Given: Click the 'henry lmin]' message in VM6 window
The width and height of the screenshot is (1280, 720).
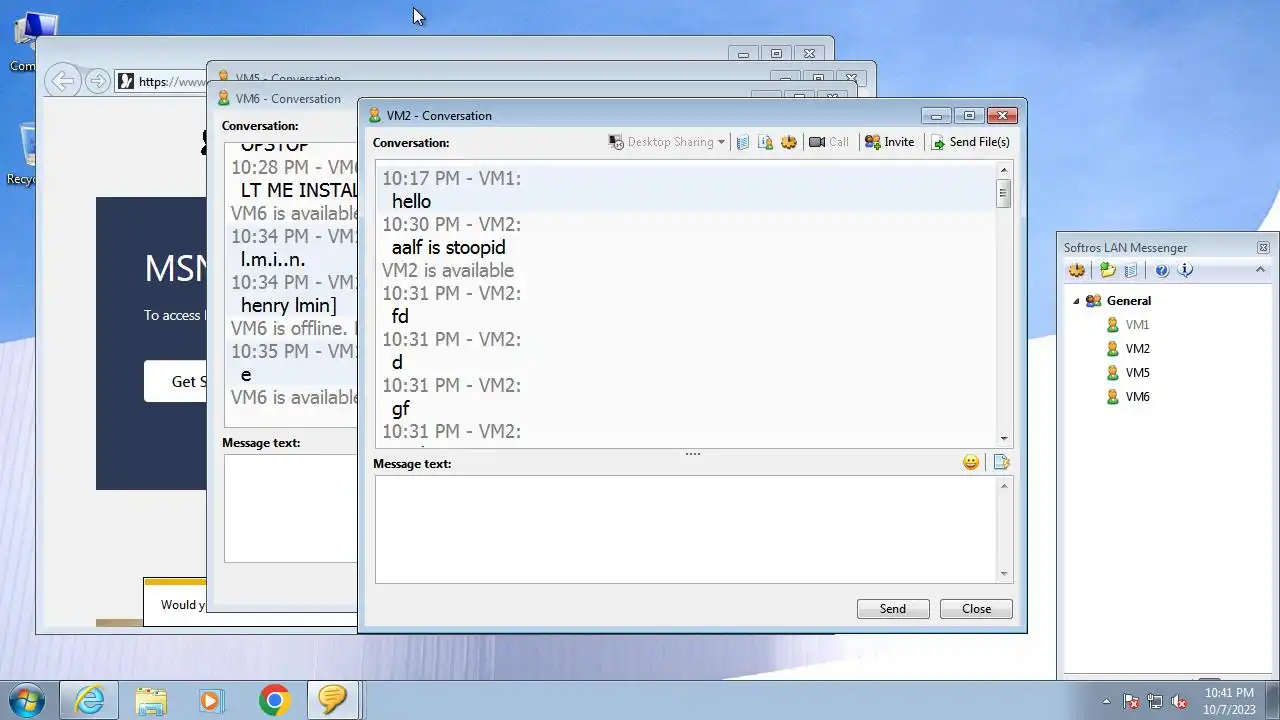Looking at the screenshot, I should [x=288, y=305].
